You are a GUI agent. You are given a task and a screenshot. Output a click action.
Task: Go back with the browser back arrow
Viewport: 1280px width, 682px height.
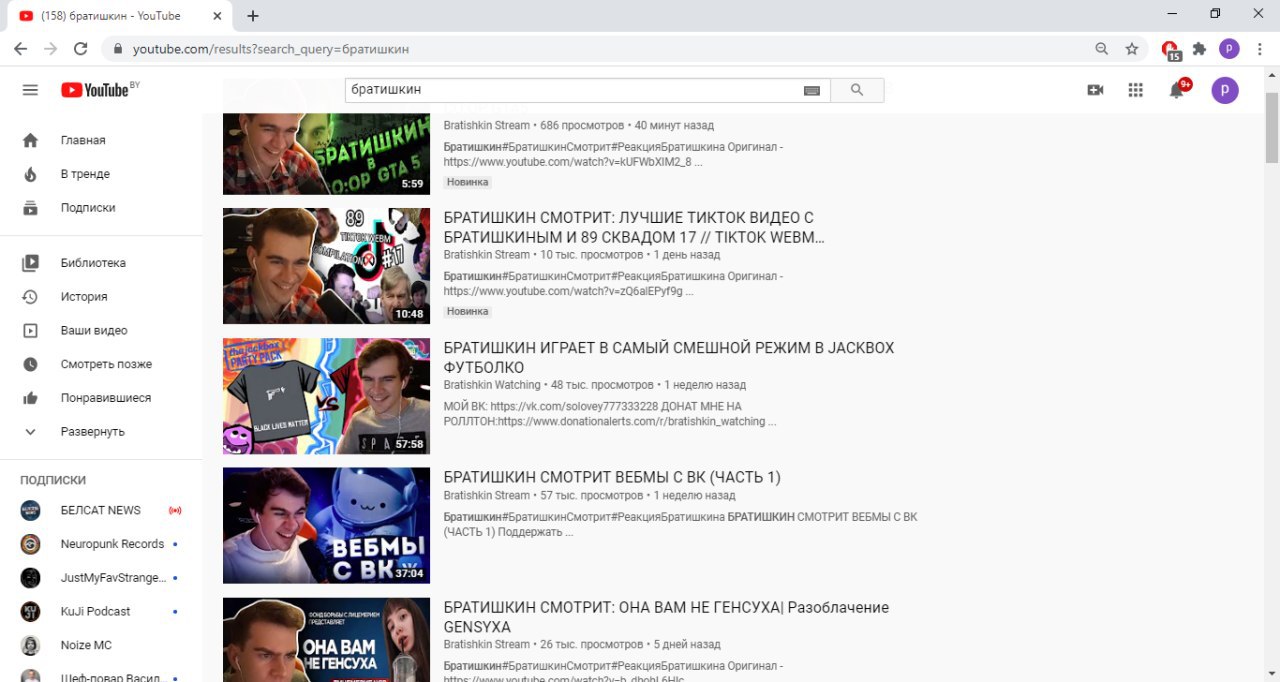(20, 48)
